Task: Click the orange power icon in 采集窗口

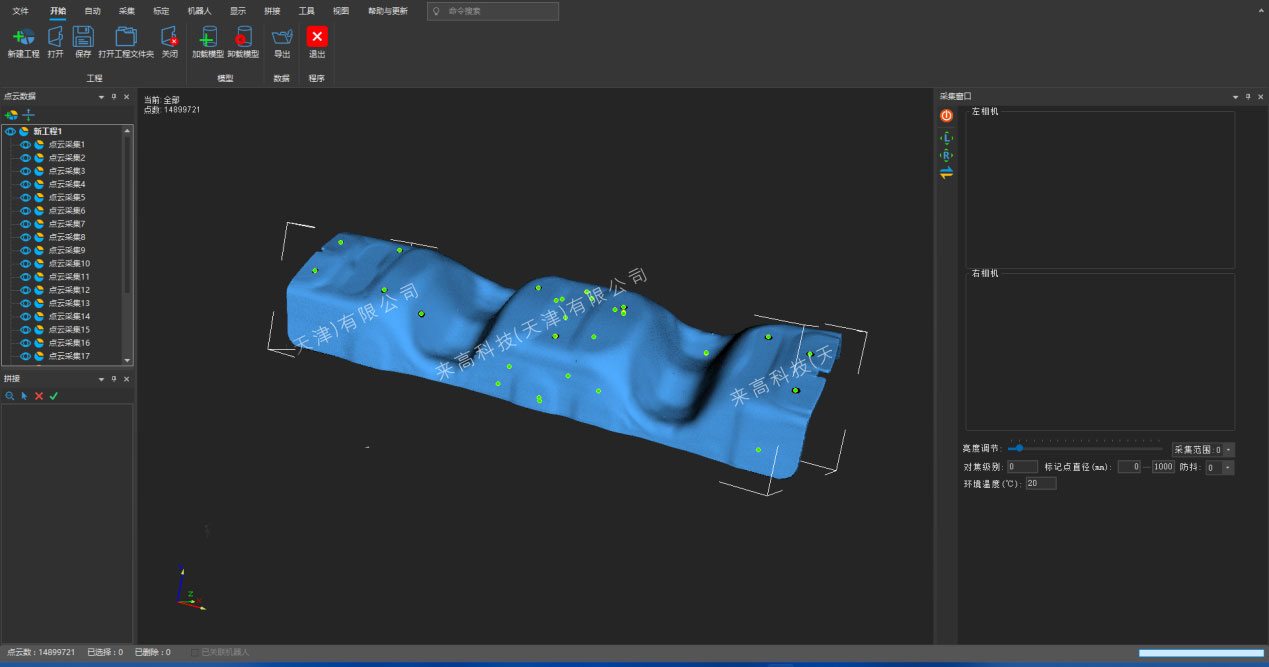Action: pyautogui.click(x=946, y=116)
